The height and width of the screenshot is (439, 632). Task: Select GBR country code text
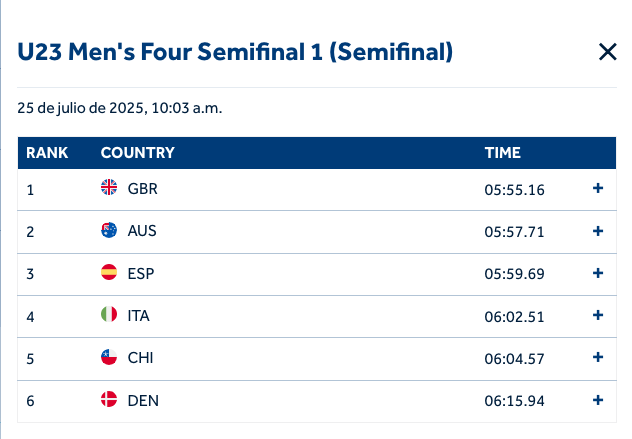143,189
